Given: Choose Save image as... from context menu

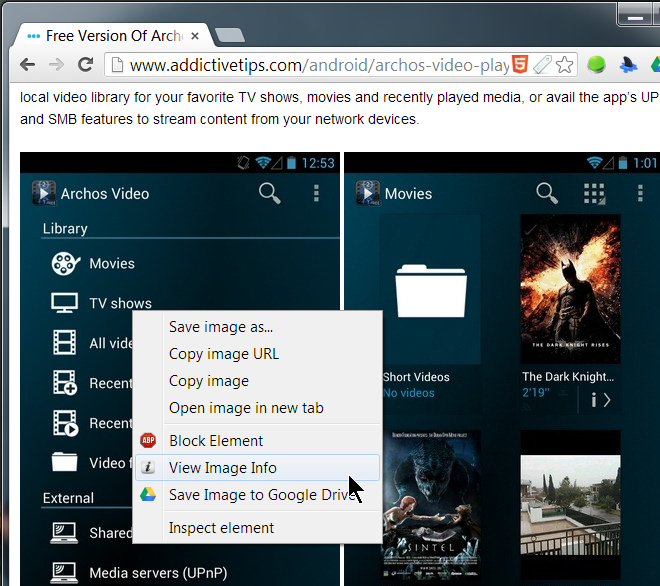Looking at the screenshot, I should 257,327.
